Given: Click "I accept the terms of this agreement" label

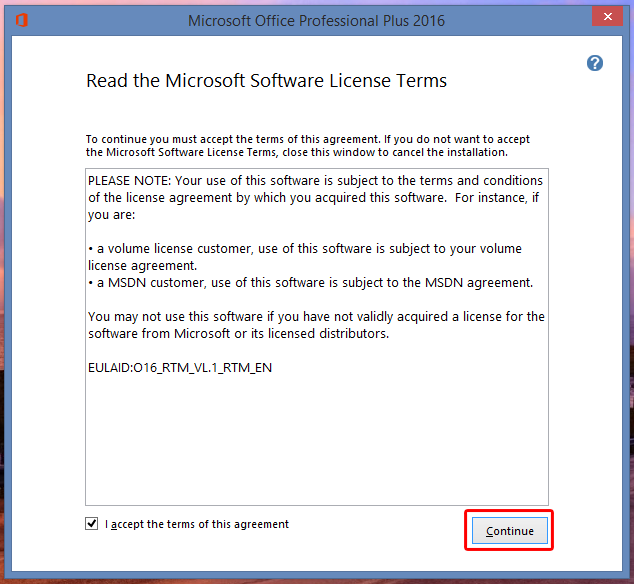Looking at the screenshot, I should point(197,524).
